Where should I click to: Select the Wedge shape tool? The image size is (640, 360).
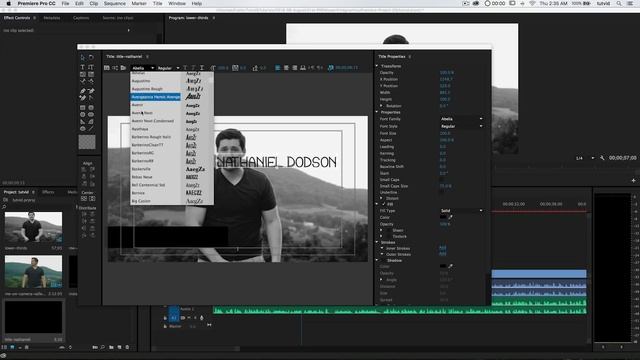coord(83,122)
